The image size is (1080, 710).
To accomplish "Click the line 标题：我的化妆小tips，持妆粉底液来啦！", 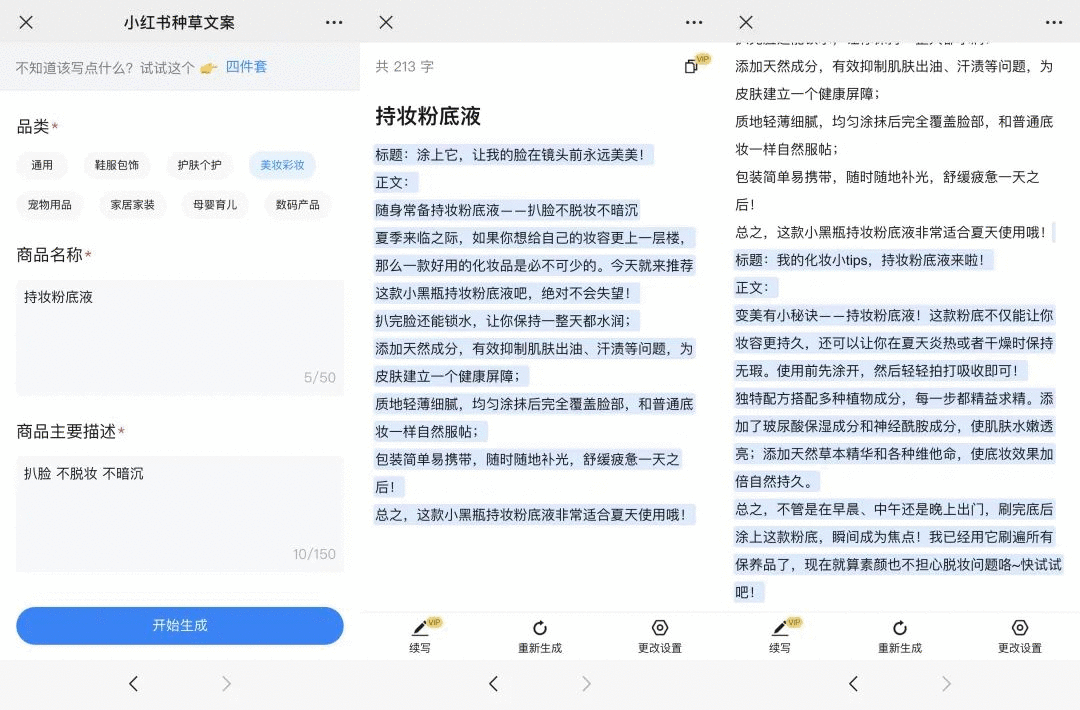I will 863,260.
